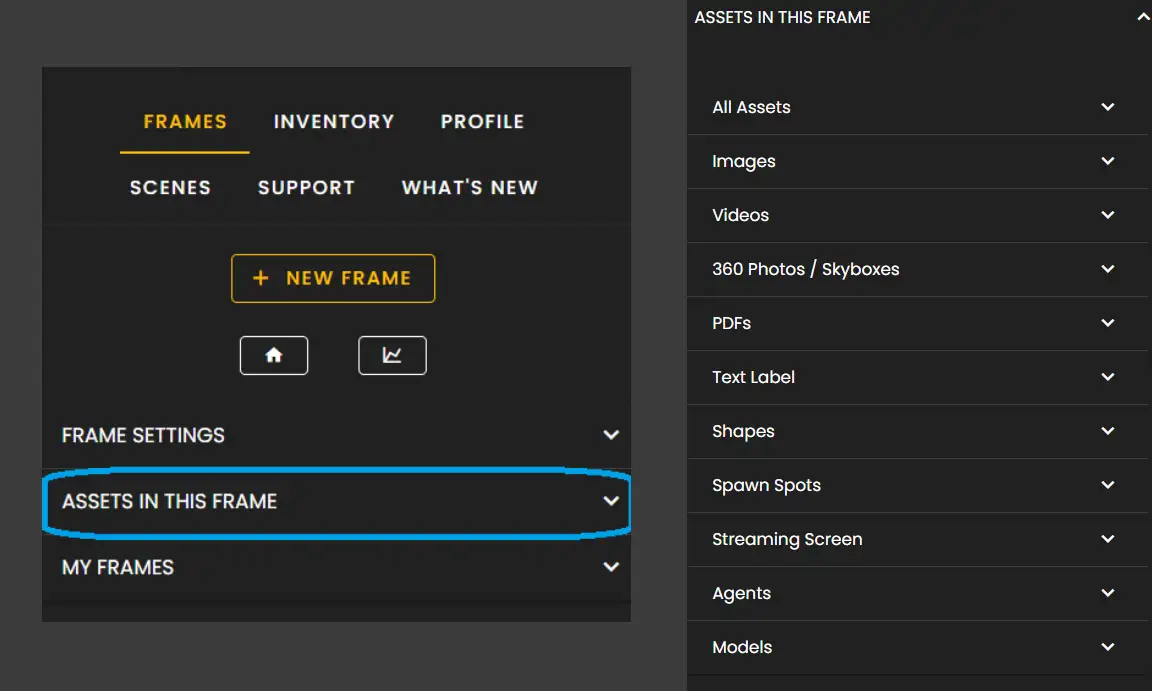
Task: Open the analytics chart icon
Action: tap(392, 355)
